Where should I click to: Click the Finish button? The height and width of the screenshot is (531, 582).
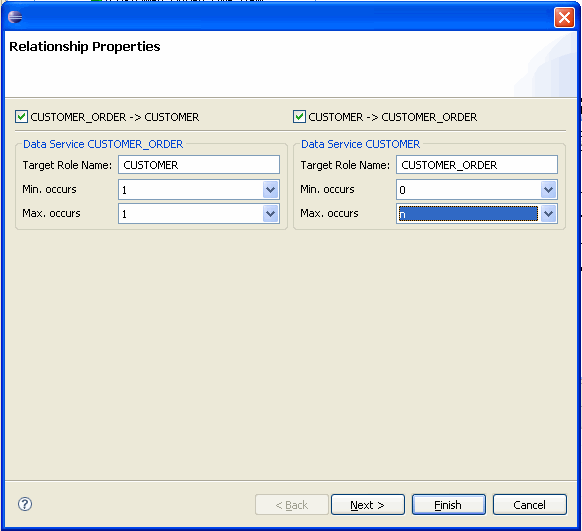[x=448, y=505]
